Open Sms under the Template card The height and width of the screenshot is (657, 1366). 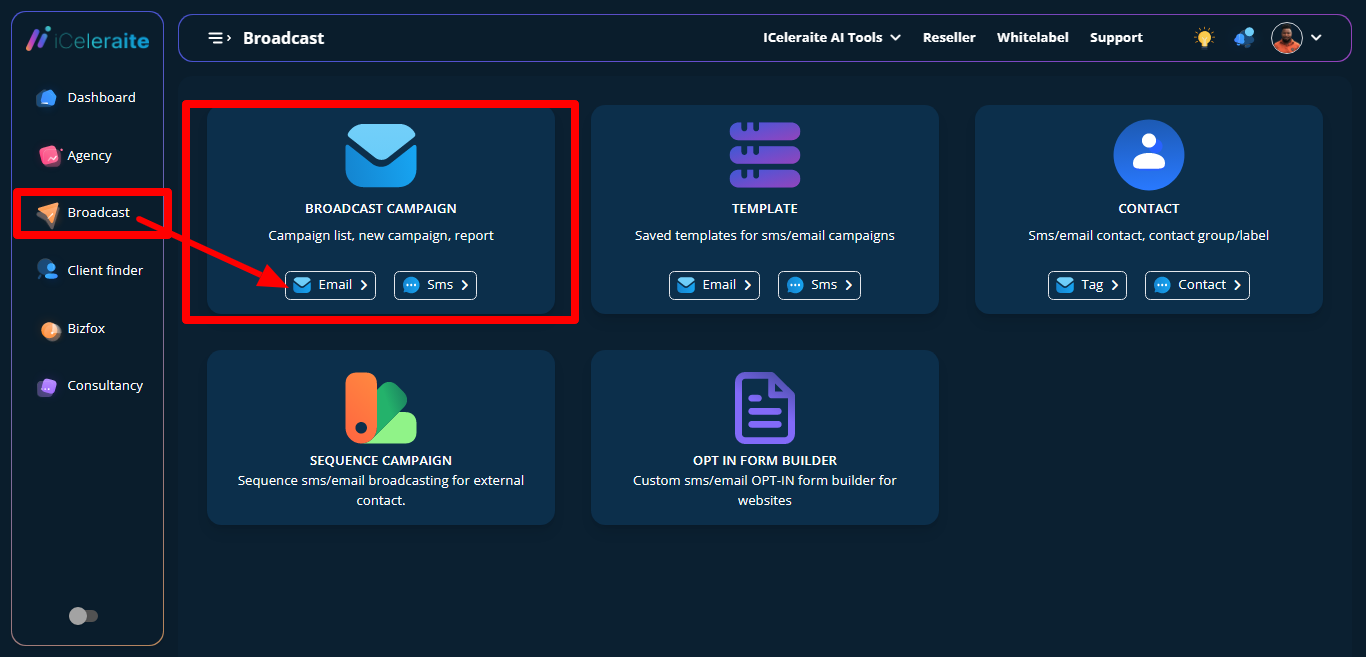pyautogui.click(x=818, y=285)
